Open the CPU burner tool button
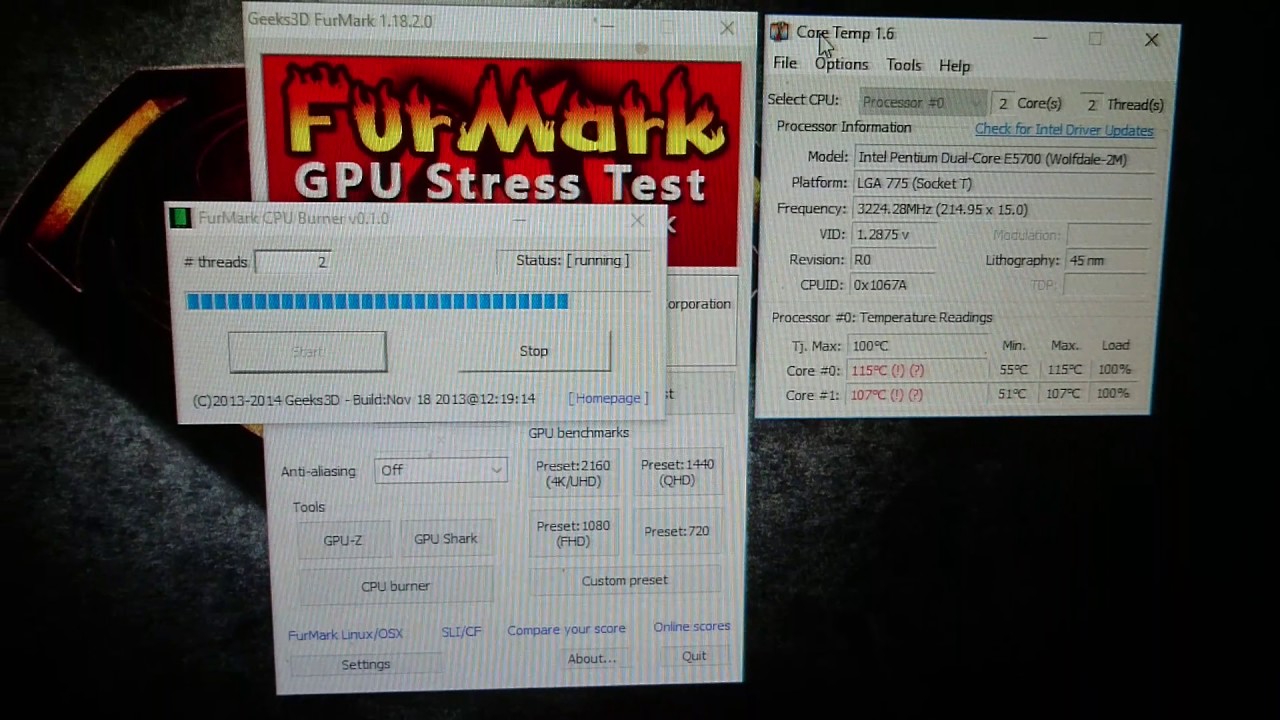Image resolution: width=1280 pixels, height=720 pixels. pyautogui.click(x=395, y=586)
